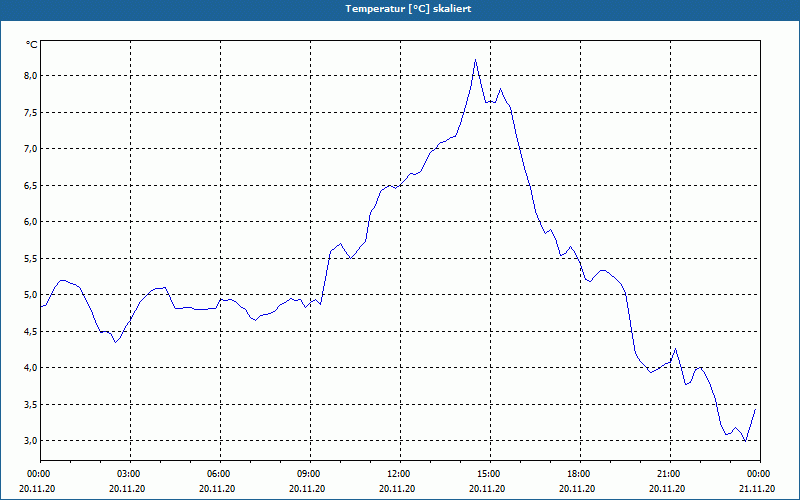Screen dimensions: 800x500
Task: Click the 18:00 x-axis label
Action: pos(580,474)
